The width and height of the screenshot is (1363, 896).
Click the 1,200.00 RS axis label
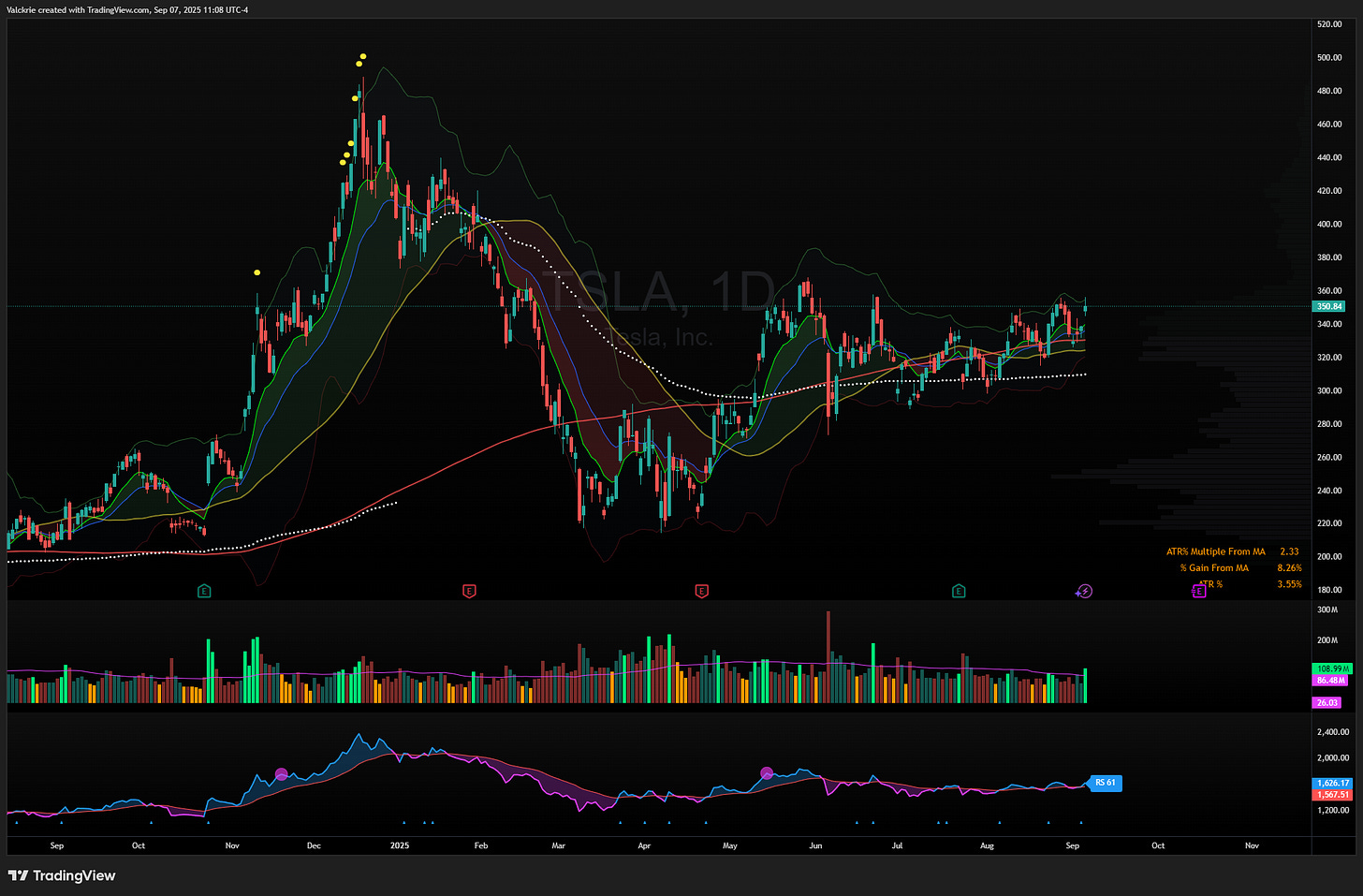[x=1333, y=810]
